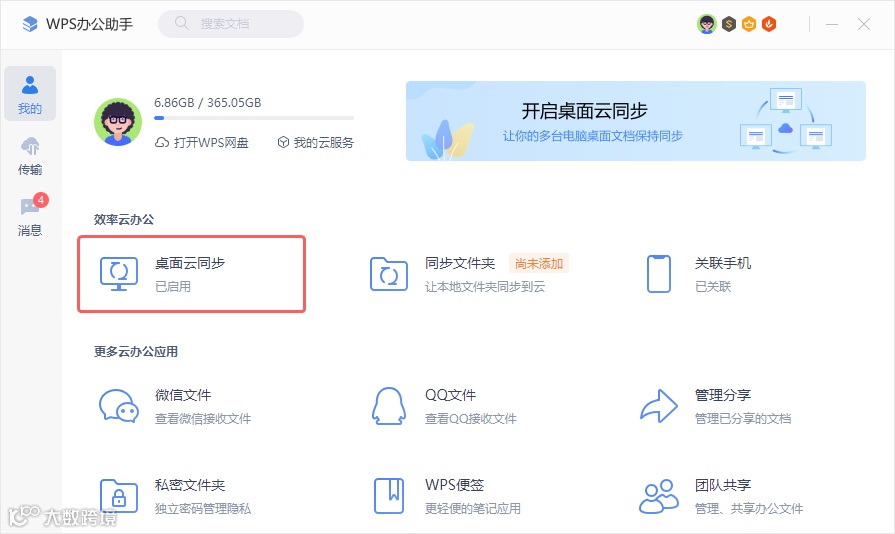
Task: Open 管理分享 entry
Action: [718, 406]
